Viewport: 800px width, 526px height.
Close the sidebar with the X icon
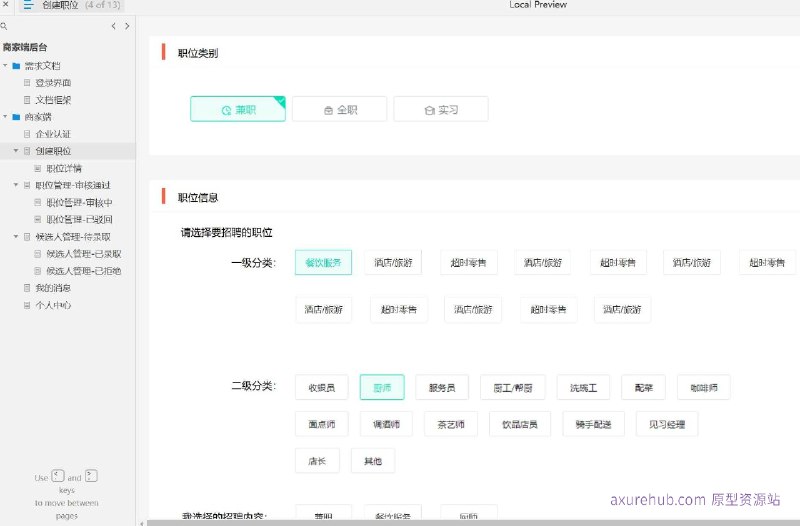(x=6, y=5)
